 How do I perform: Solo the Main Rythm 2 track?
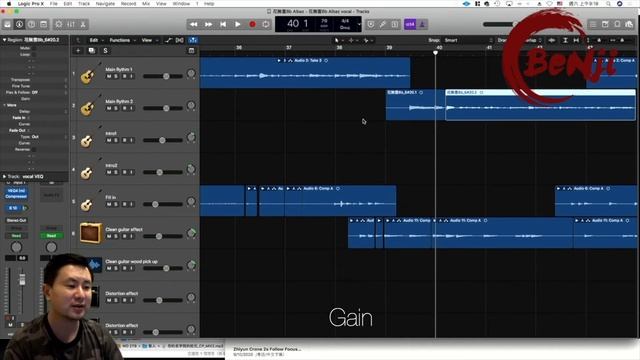116,108
